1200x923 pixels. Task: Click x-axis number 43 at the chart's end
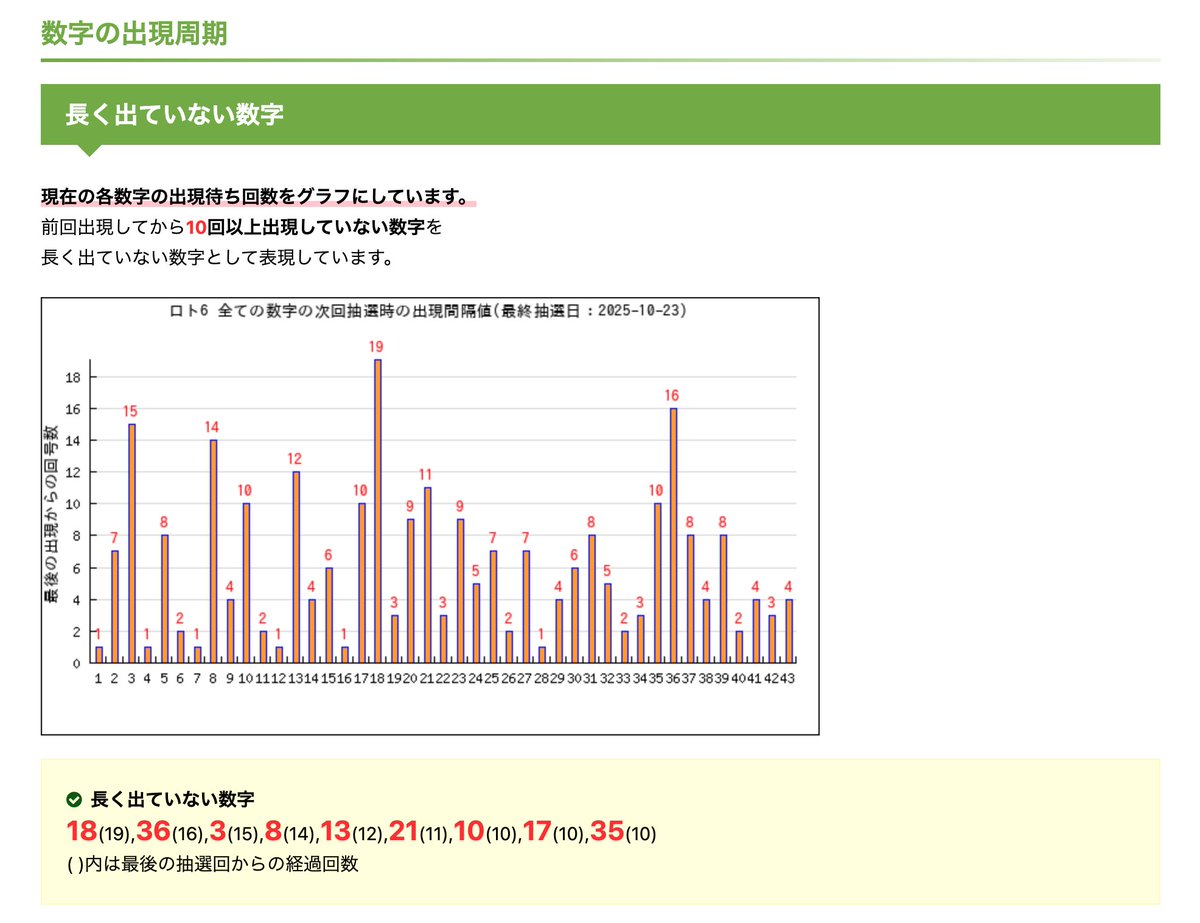coord(789,678)
